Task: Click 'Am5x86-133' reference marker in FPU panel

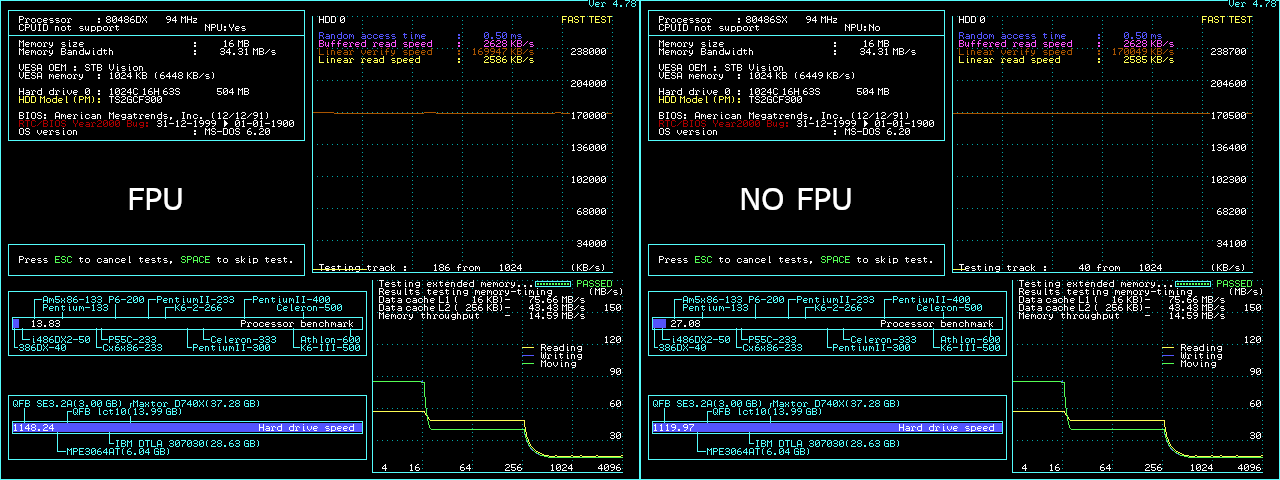Action: [73, 300]
